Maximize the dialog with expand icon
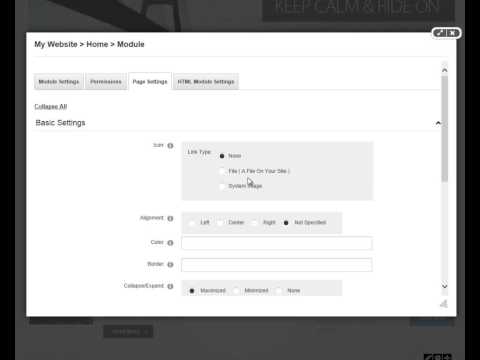Screen dimensions: 480x360 point(440,33)
